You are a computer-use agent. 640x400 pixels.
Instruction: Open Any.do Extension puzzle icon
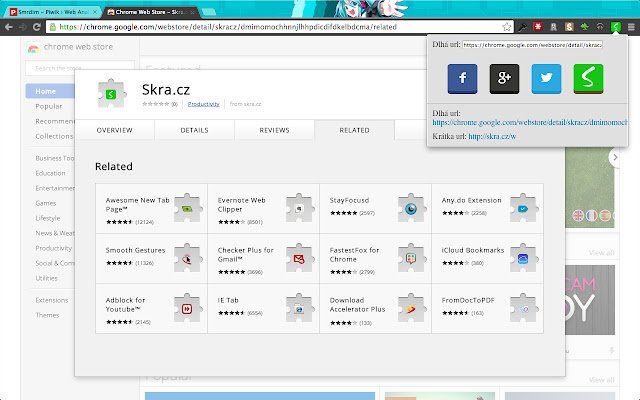[x=524, y=208]
